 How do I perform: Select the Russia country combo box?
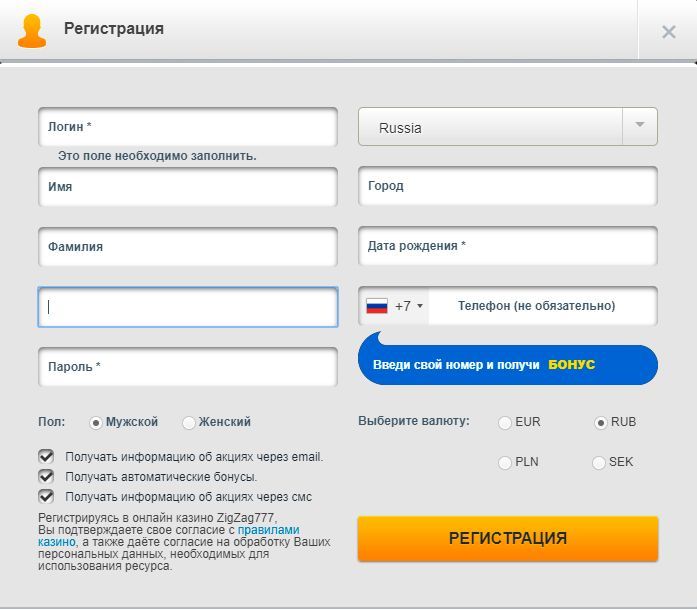tap(508, 126)
